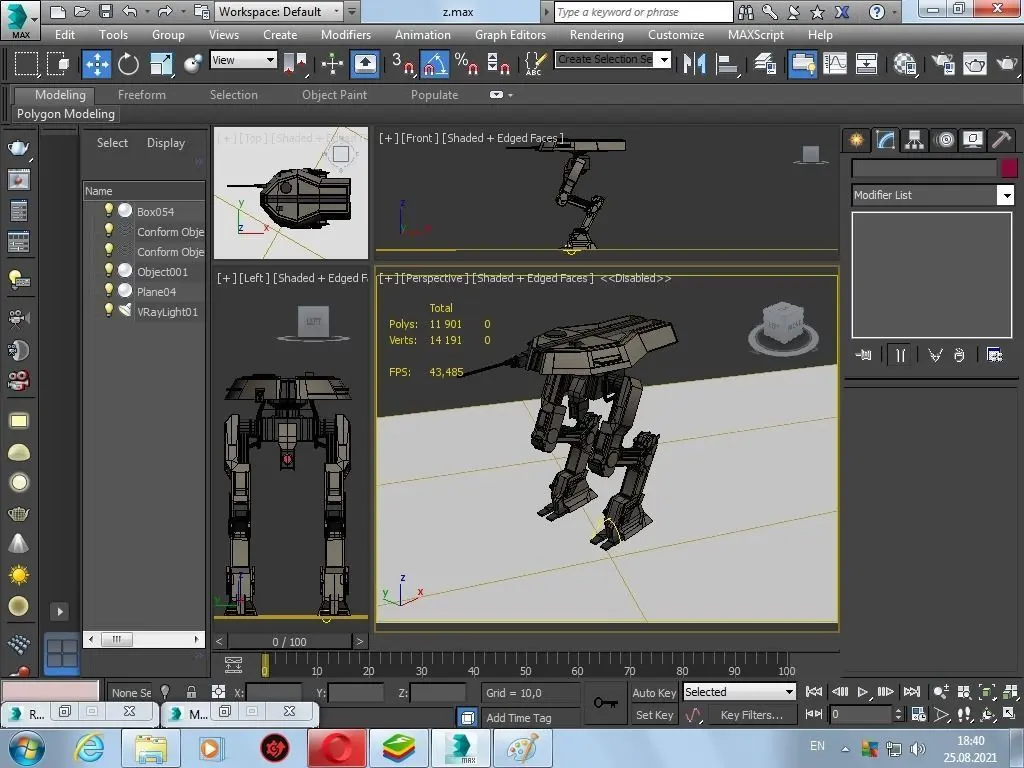The height and width of the screenshot is (768, 1024).
Task: Select the Move transform tool
Action: pos(97,64)
